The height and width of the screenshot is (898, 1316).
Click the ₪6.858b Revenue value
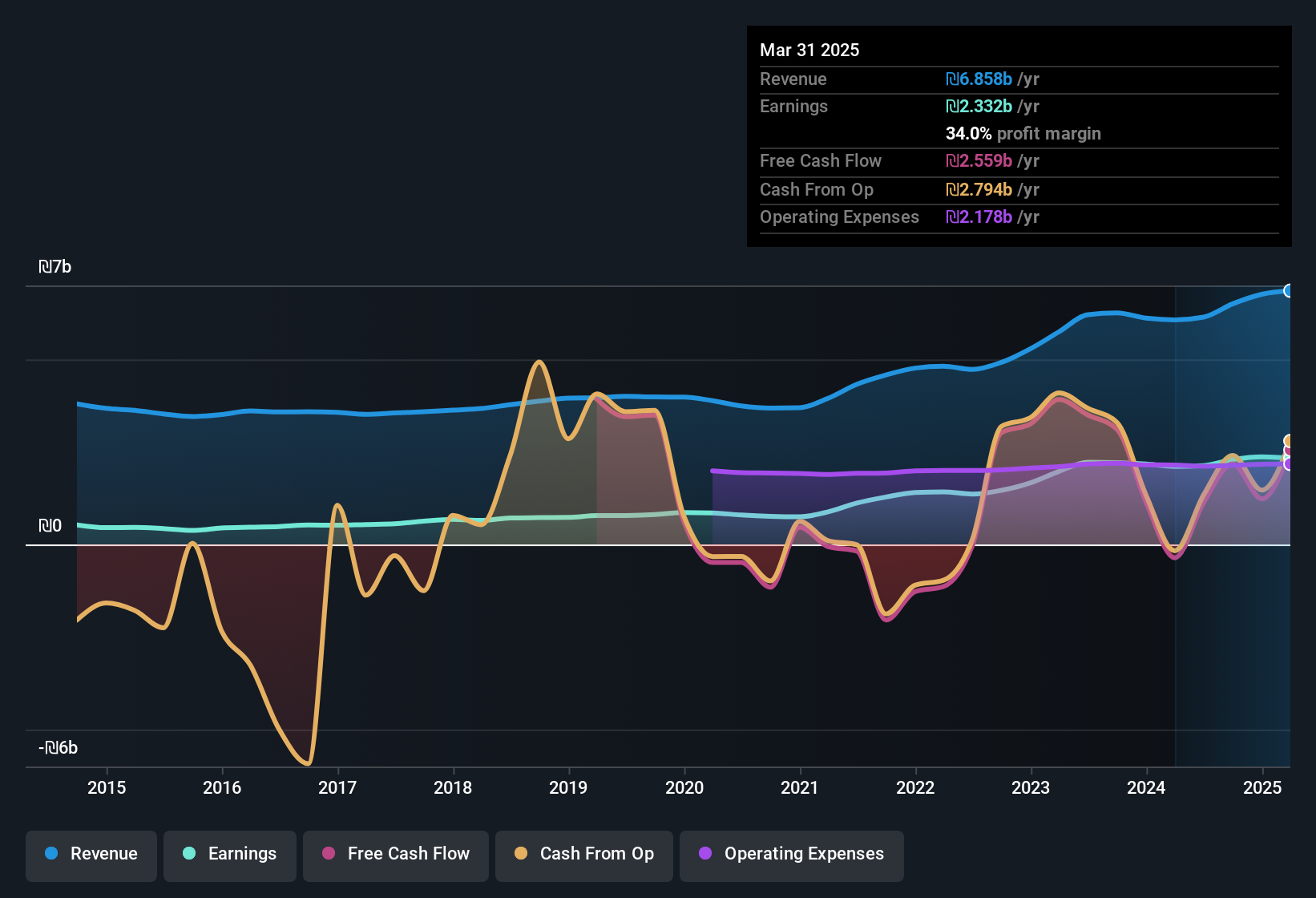coord(978,79)
